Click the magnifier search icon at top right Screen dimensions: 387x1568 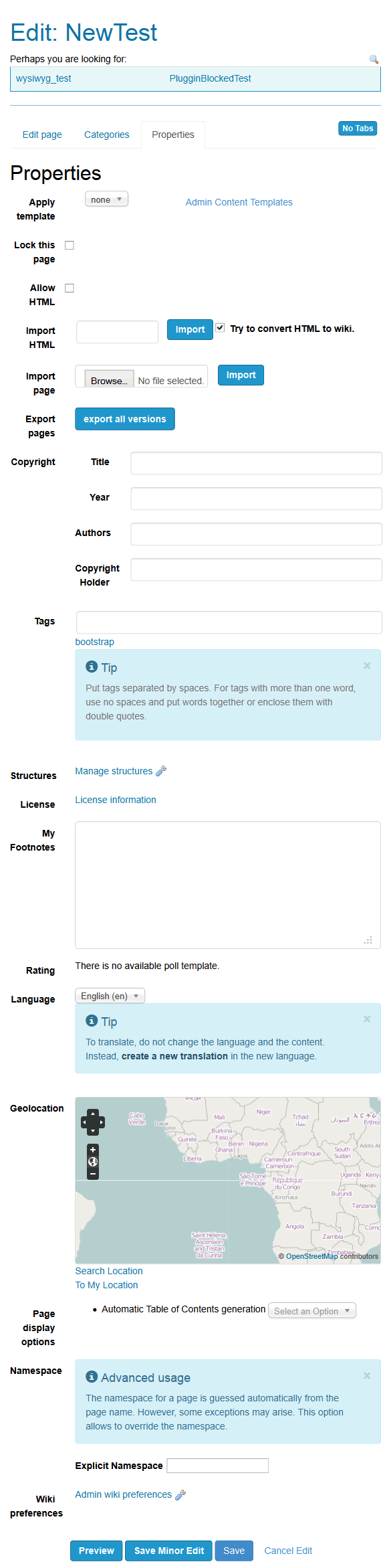pyautogui.click(x=374, y=60)
